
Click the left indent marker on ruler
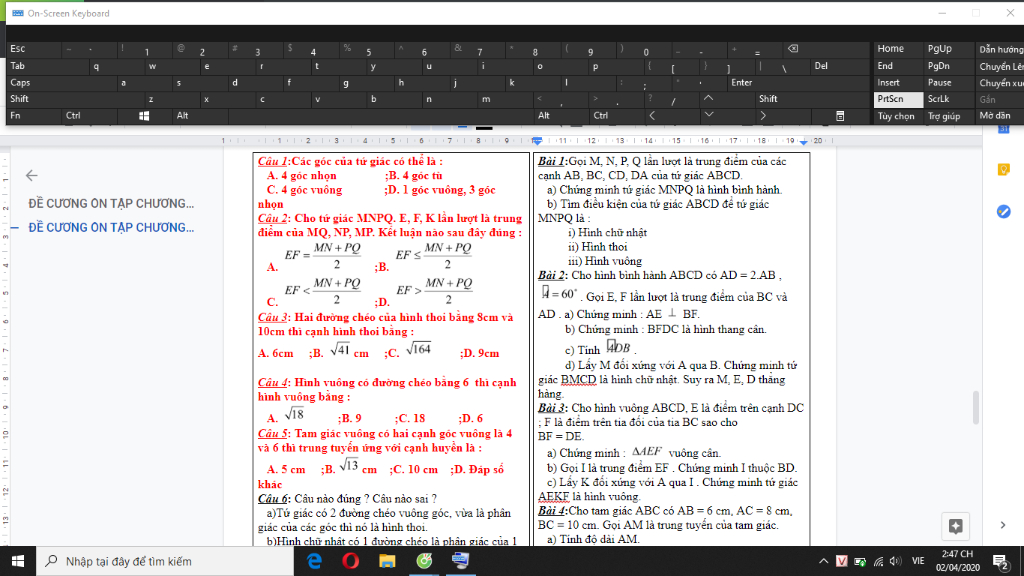coord(537,140)
